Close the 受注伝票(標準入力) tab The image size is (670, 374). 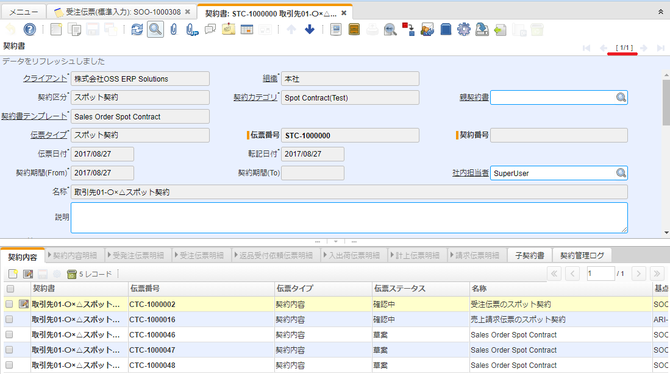188,12
